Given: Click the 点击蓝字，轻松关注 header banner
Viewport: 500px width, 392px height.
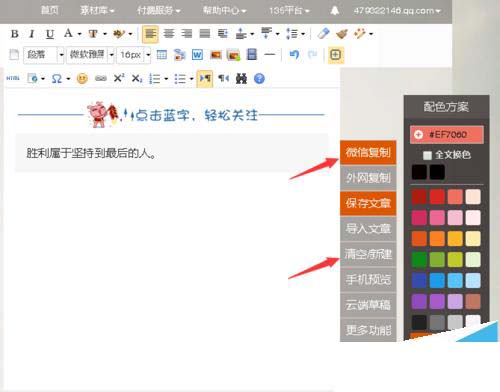Looking at the screenshot, I should 171,115.
